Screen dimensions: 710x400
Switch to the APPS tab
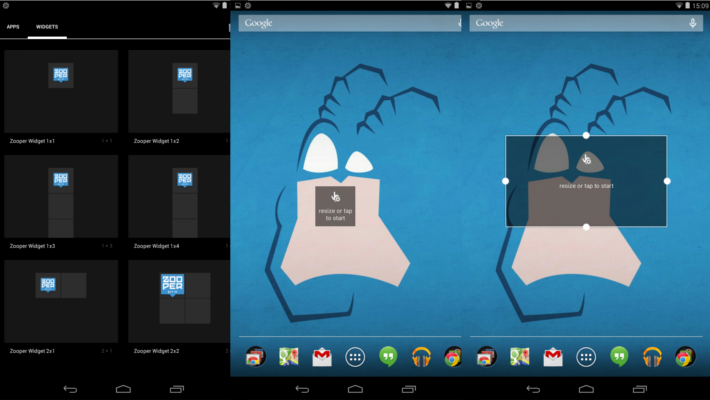(x=13, y=27)
